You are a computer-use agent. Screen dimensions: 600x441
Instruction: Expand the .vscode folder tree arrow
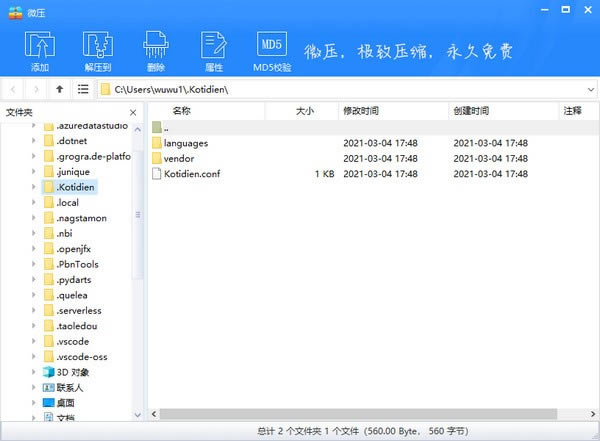point(35,342)
